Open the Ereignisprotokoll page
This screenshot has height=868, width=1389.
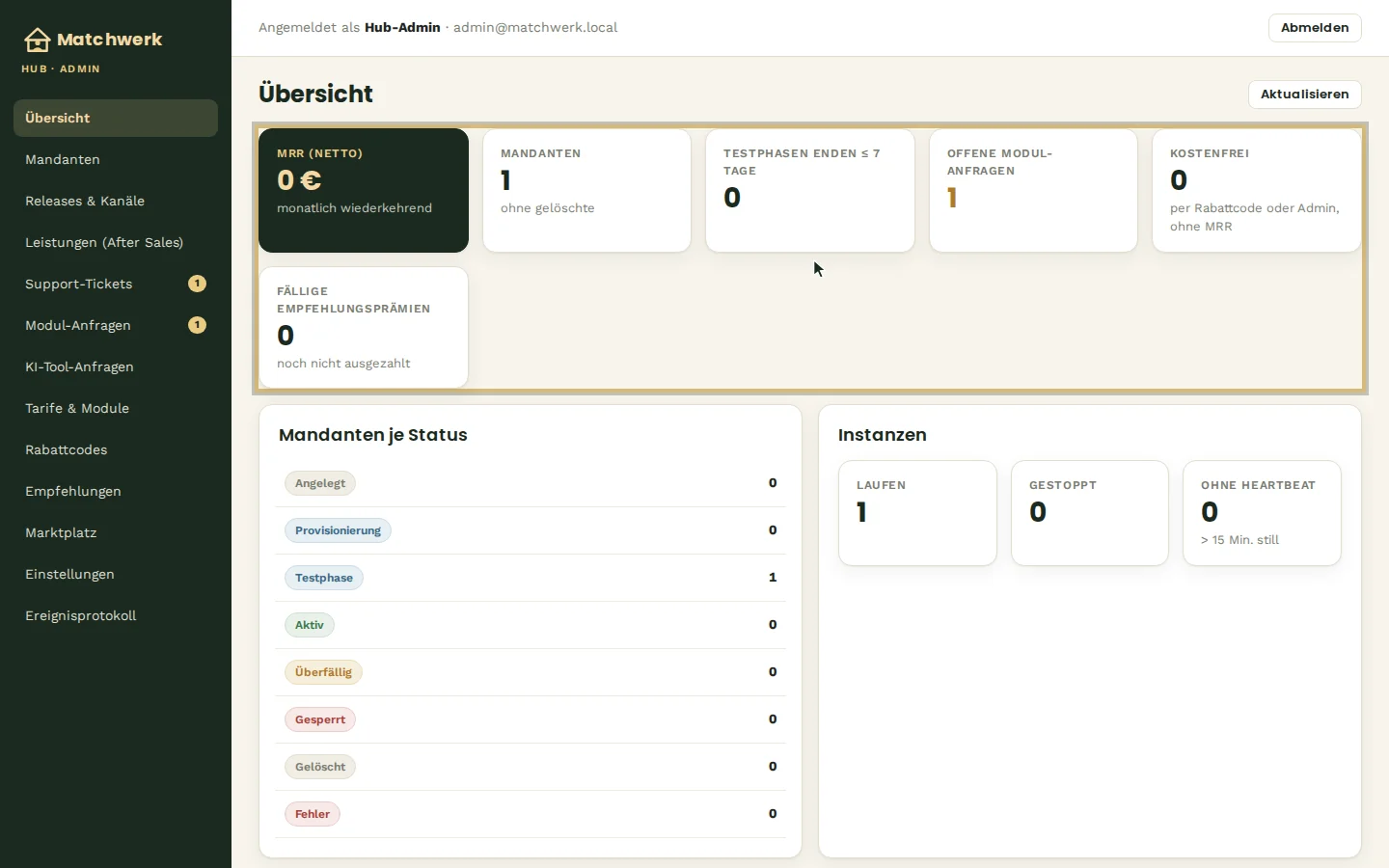[x=116, y=615]
